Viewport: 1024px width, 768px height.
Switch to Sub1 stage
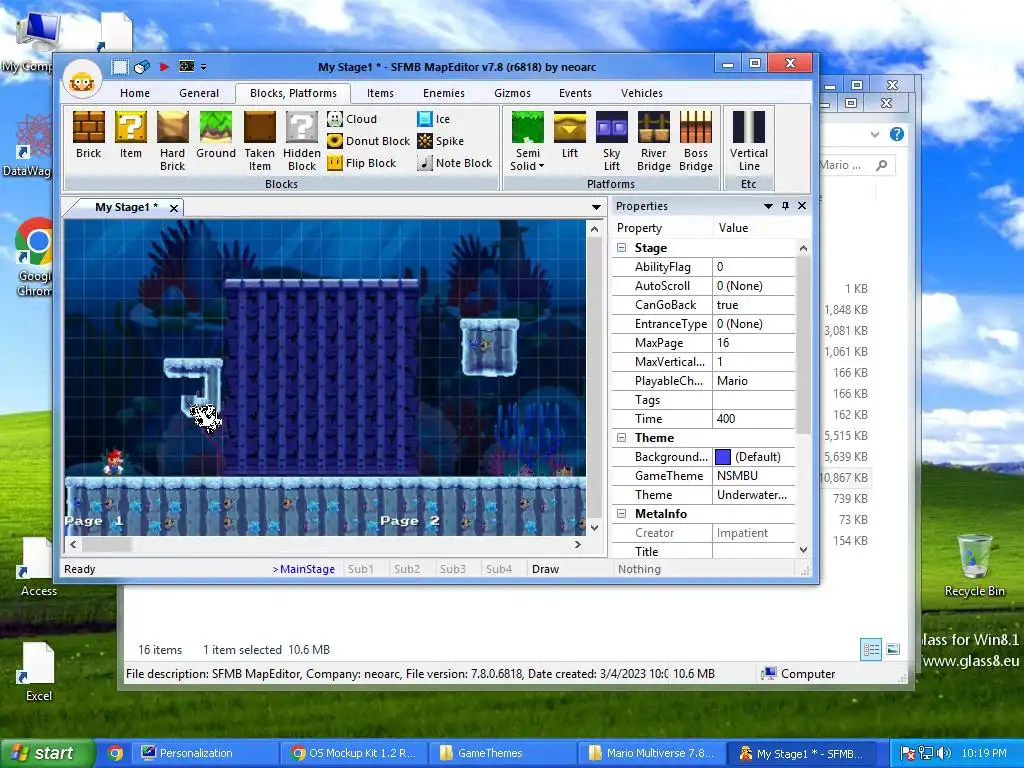click(360, 569)
